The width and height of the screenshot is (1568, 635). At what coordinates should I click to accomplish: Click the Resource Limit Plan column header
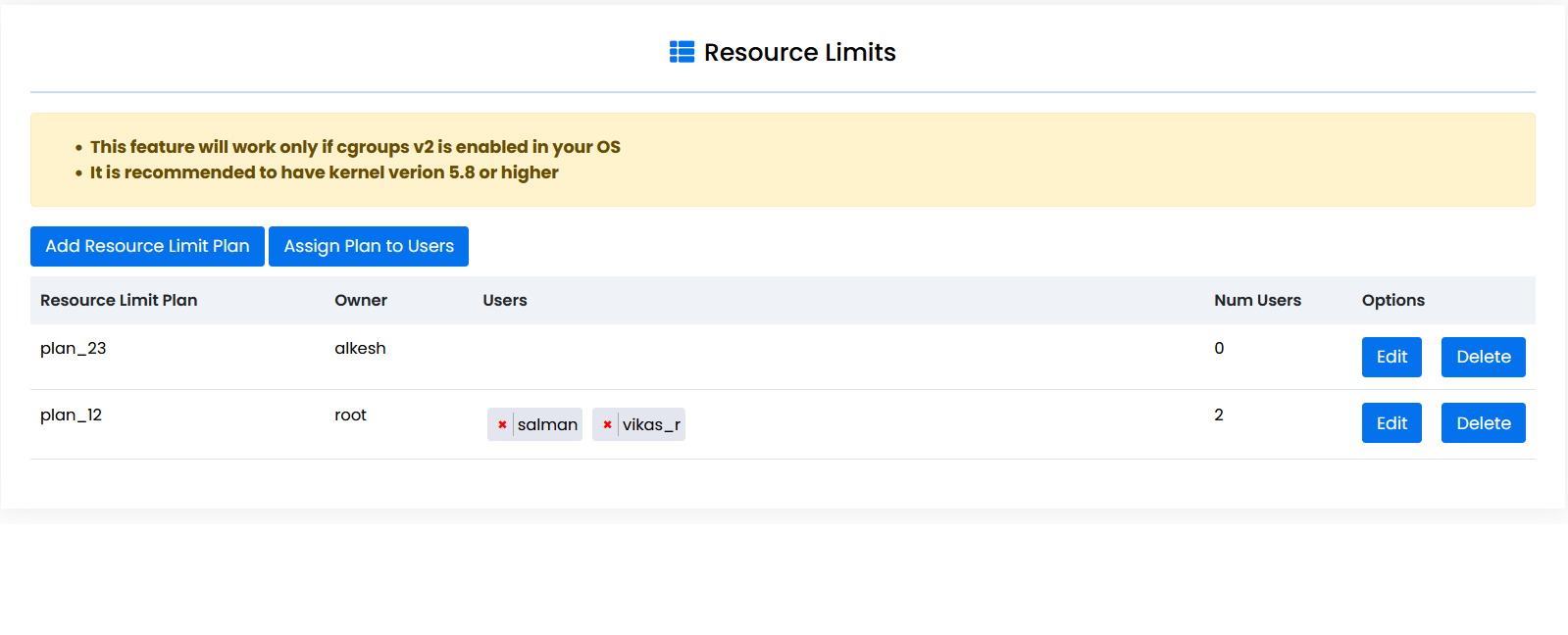tap(119, 300)
